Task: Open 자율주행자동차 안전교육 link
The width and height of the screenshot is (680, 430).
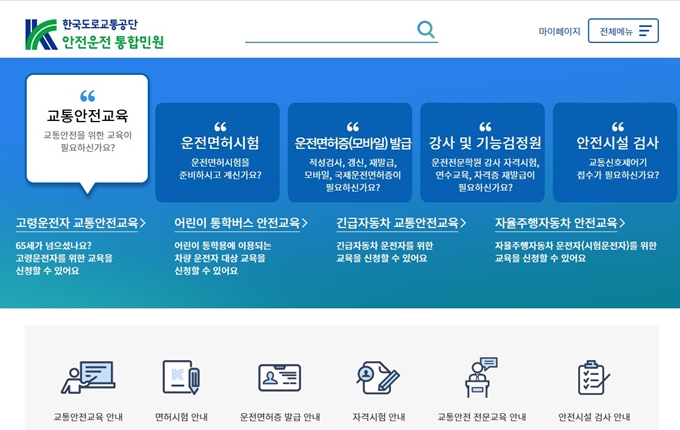Action: (556, 223)
